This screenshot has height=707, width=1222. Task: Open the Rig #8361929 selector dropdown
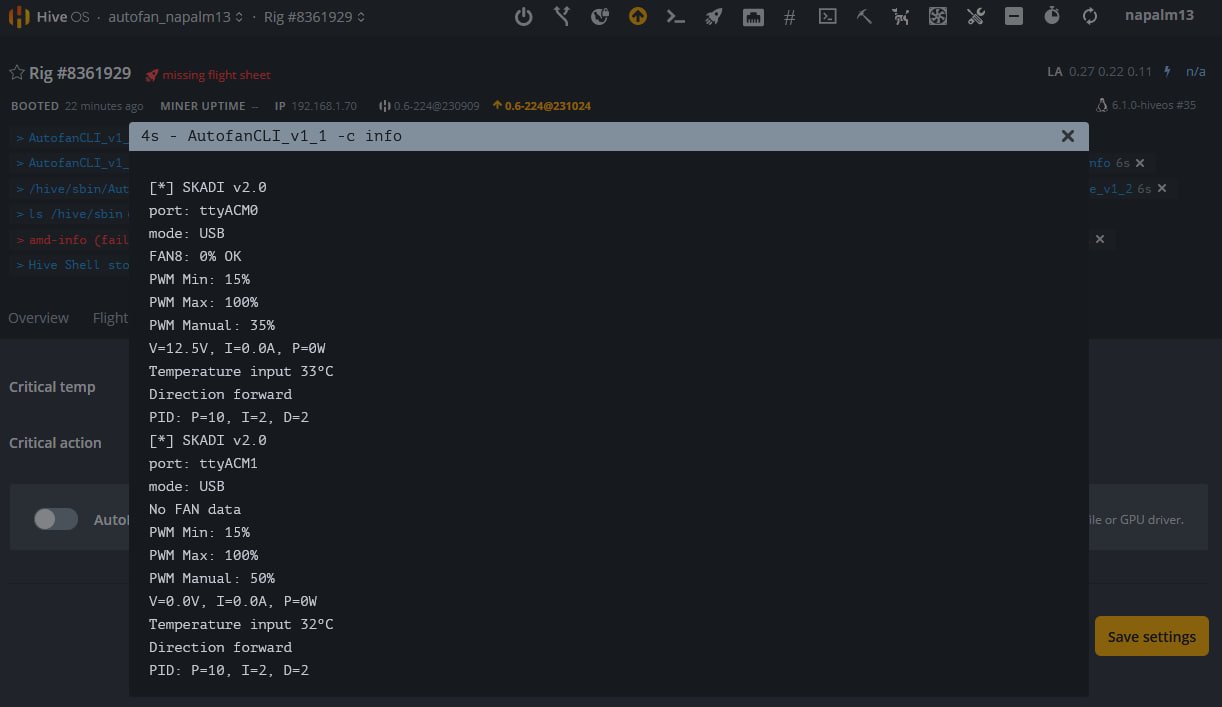(314, 17)
